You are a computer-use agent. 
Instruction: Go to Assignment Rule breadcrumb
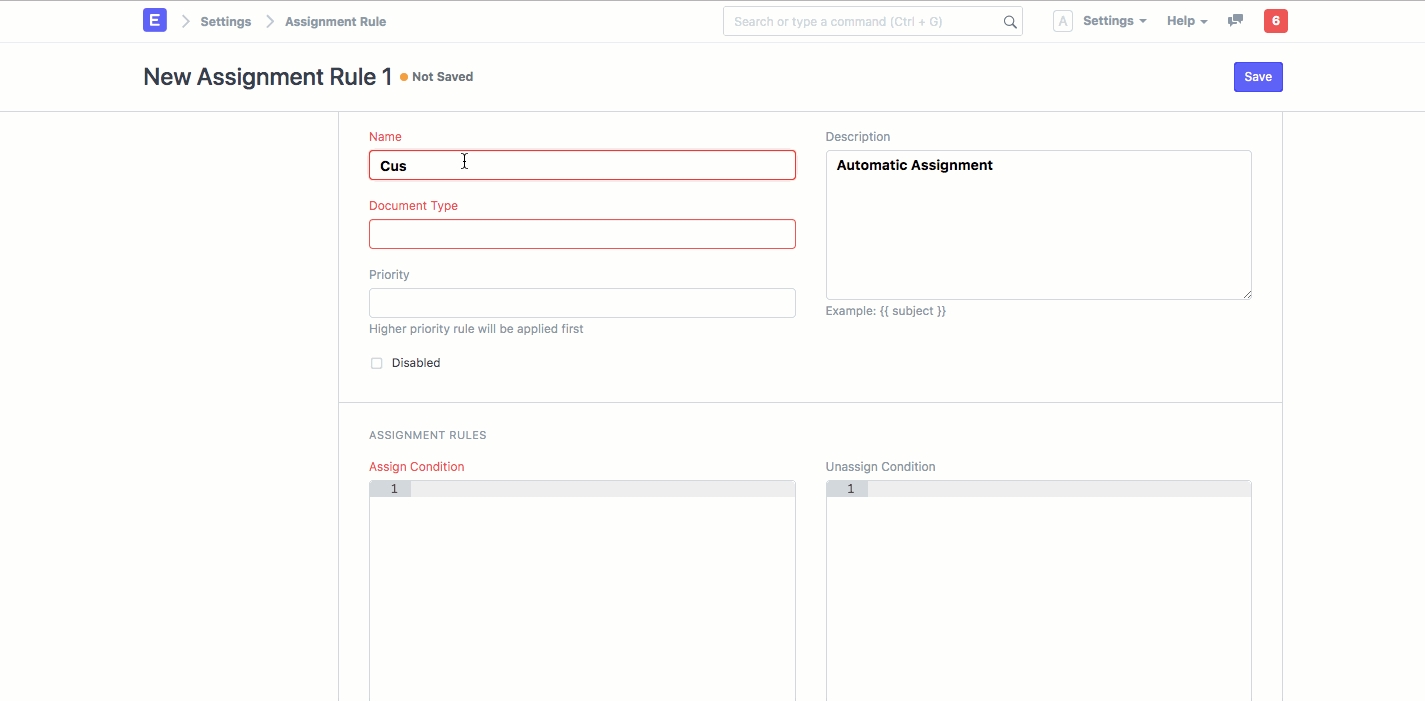click(x=335, y=22)
